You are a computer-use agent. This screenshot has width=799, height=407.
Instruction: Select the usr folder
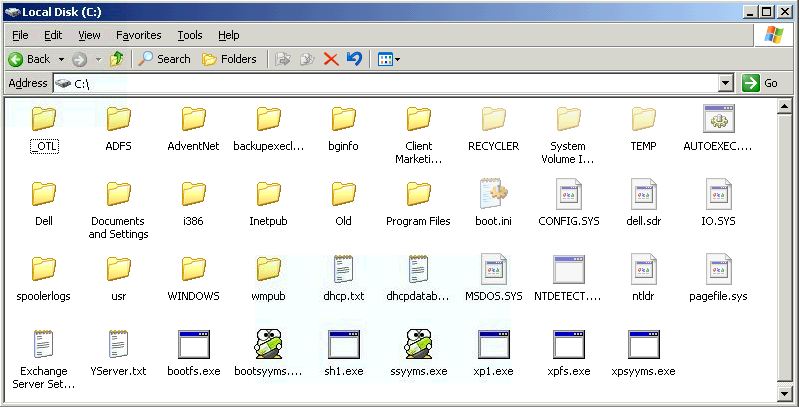coord(118,279)
